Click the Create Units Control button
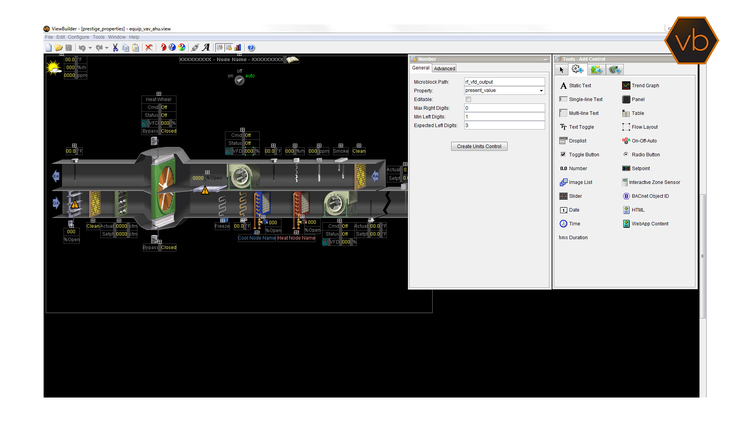The height and width of the screenshot is (422, 750). coord(480,146)
